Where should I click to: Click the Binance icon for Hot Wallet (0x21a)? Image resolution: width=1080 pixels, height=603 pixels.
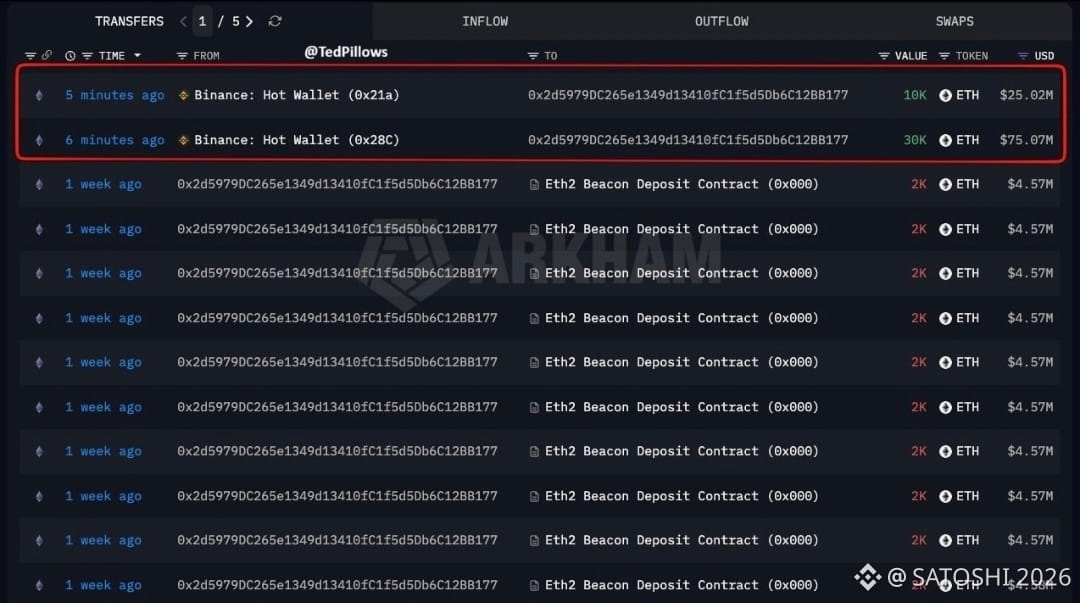pos(183,95)
